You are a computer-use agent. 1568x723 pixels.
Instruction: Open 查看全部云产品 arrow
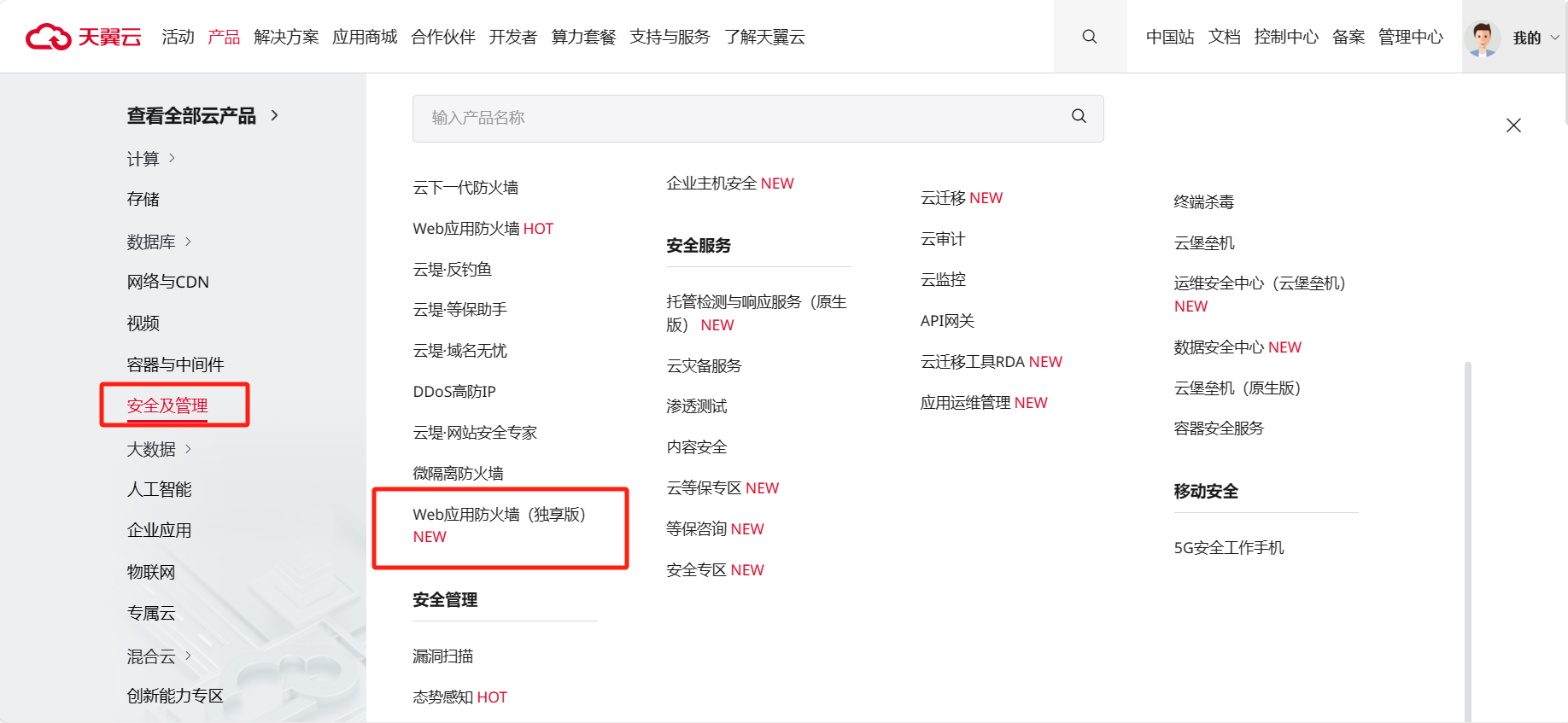(x=274, y=115)
